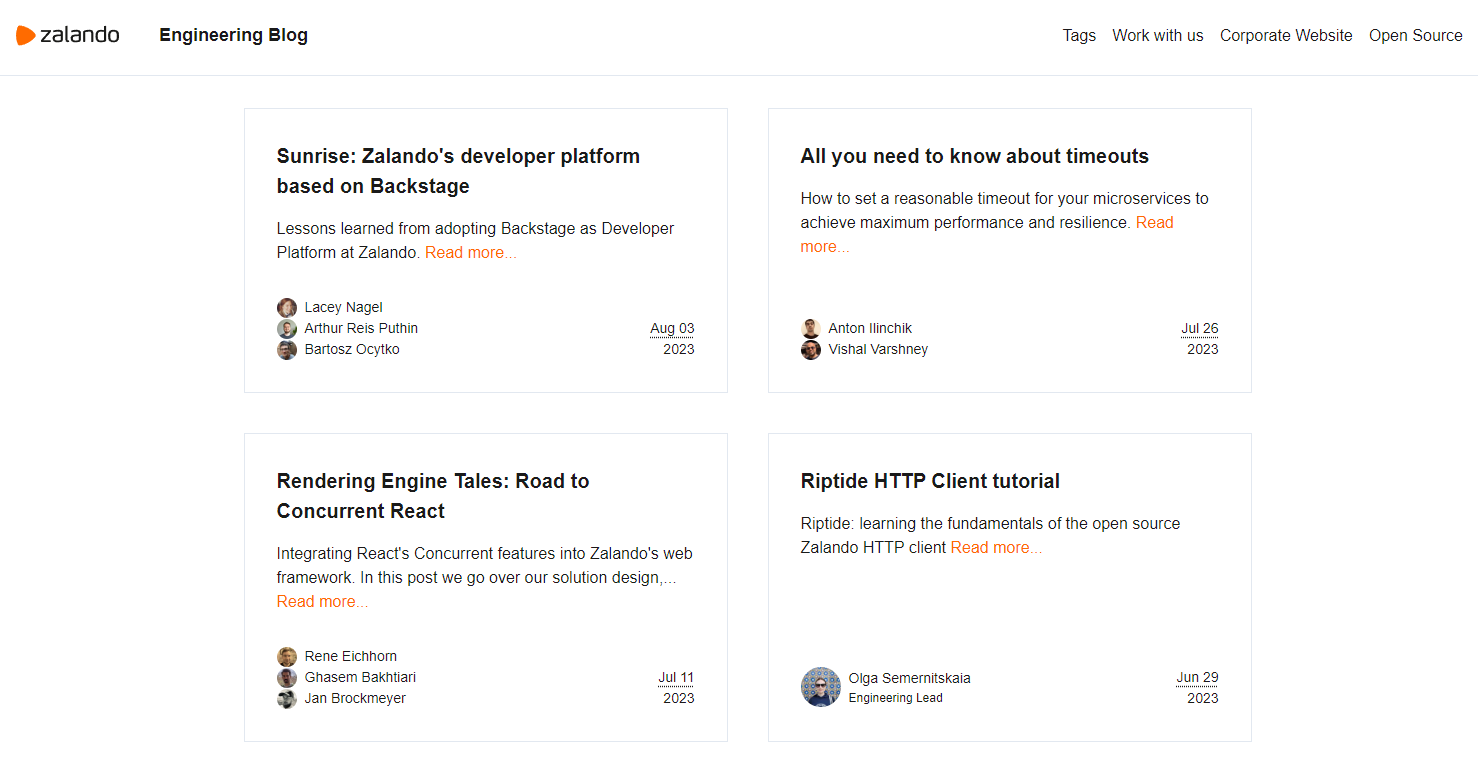Click Read more on the Backstage article
Screen dimensions: 1478x760
click(471, 252)
